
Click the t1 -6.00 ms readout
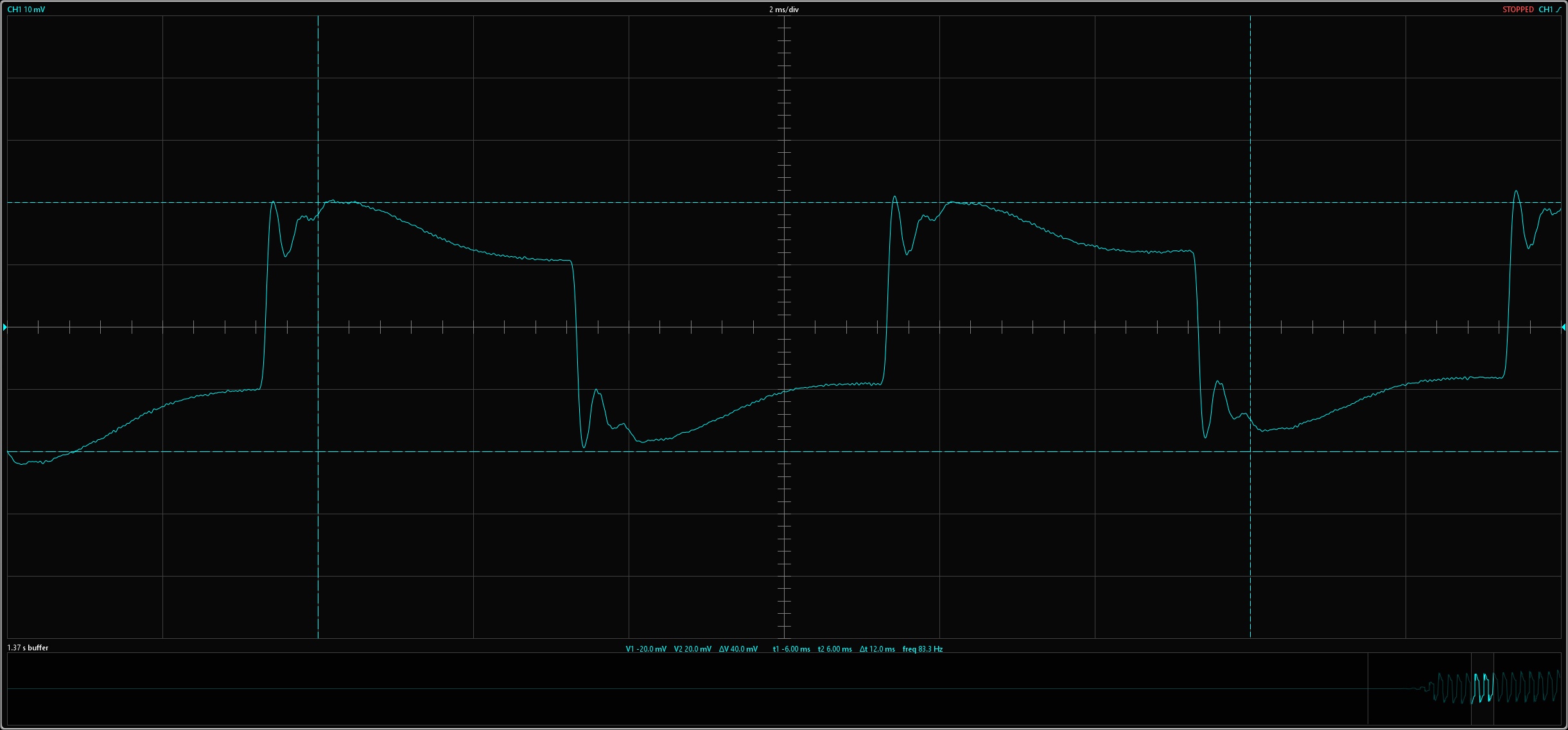792,649
